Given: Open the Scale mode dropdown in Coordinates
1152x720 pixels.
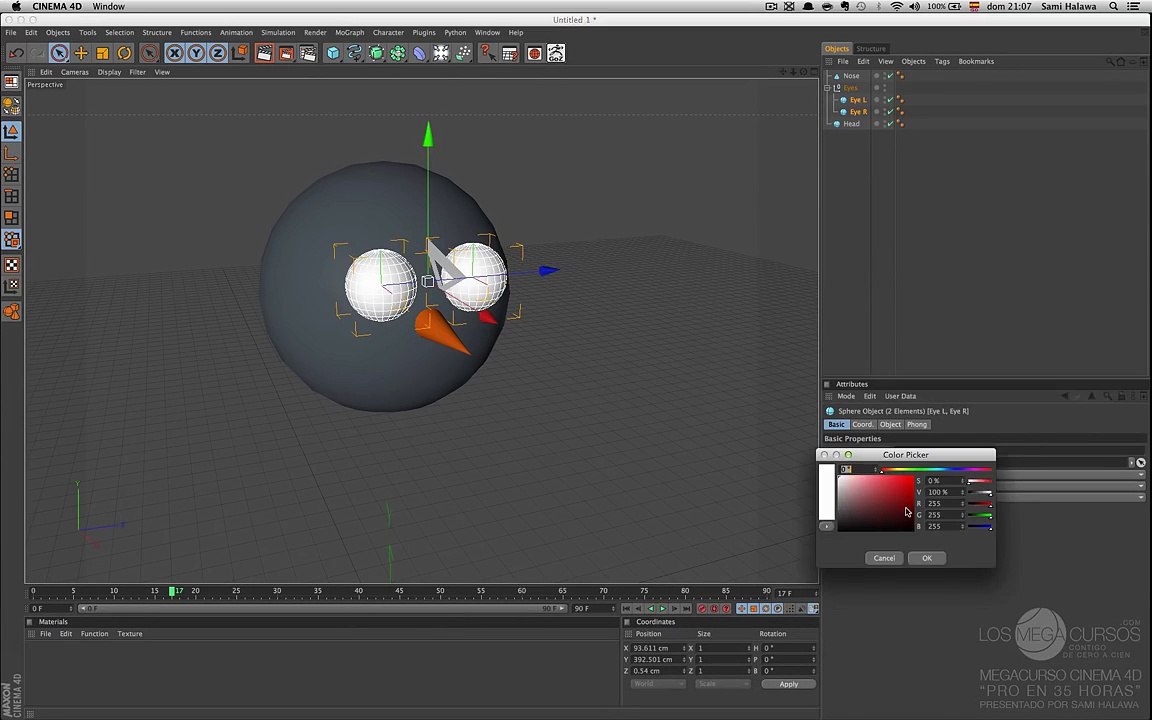Looking at the screenshot, I should coord(722,684).
